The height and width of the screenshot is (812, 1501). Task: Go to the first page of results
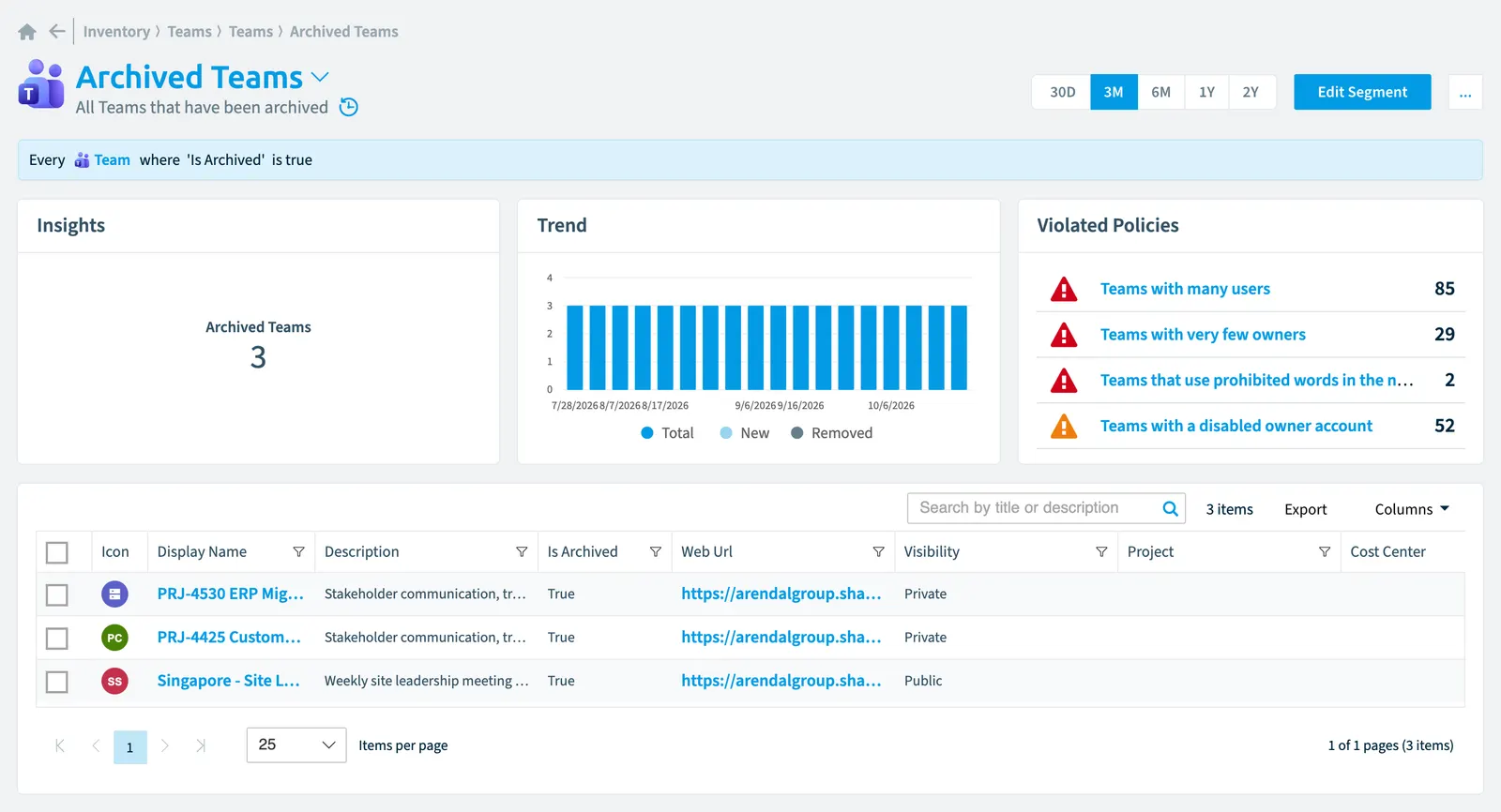pyautogui.click(x=60, y=746)
